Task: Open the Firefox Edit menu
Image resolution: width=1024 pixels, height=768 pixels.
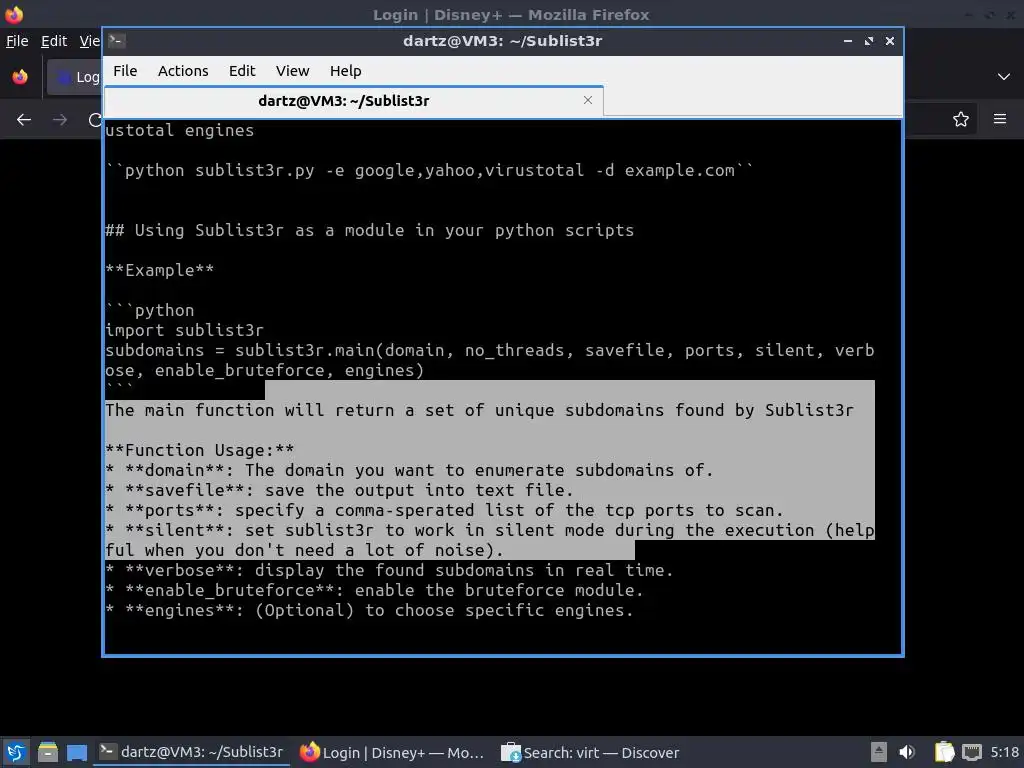Action: [54, 41]
